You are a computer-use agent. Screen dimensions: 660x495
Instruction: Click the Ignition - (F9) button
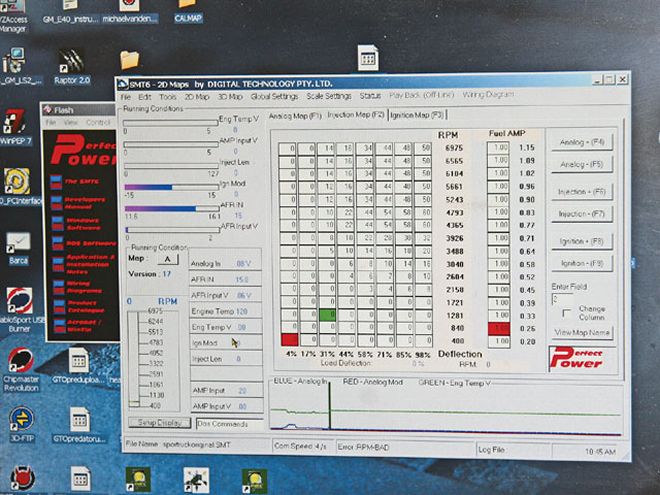[x=582, y=263]
